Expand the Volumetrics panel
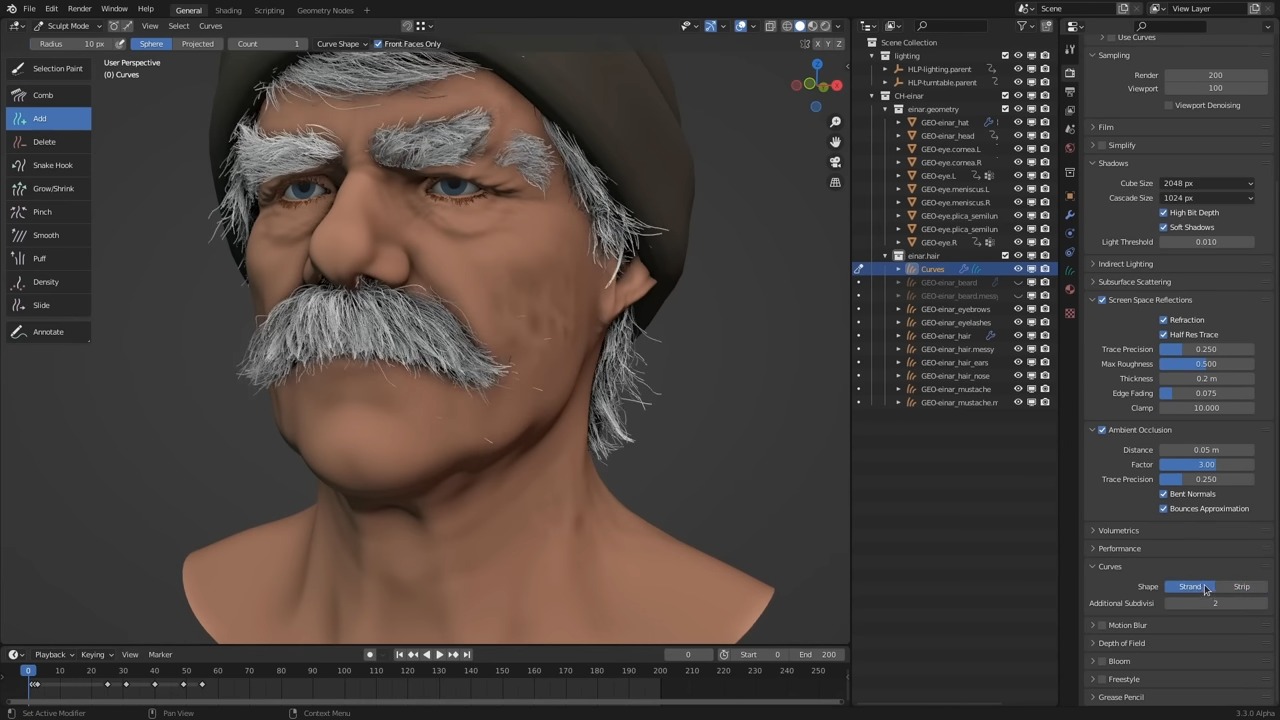 pos(1118,531)
